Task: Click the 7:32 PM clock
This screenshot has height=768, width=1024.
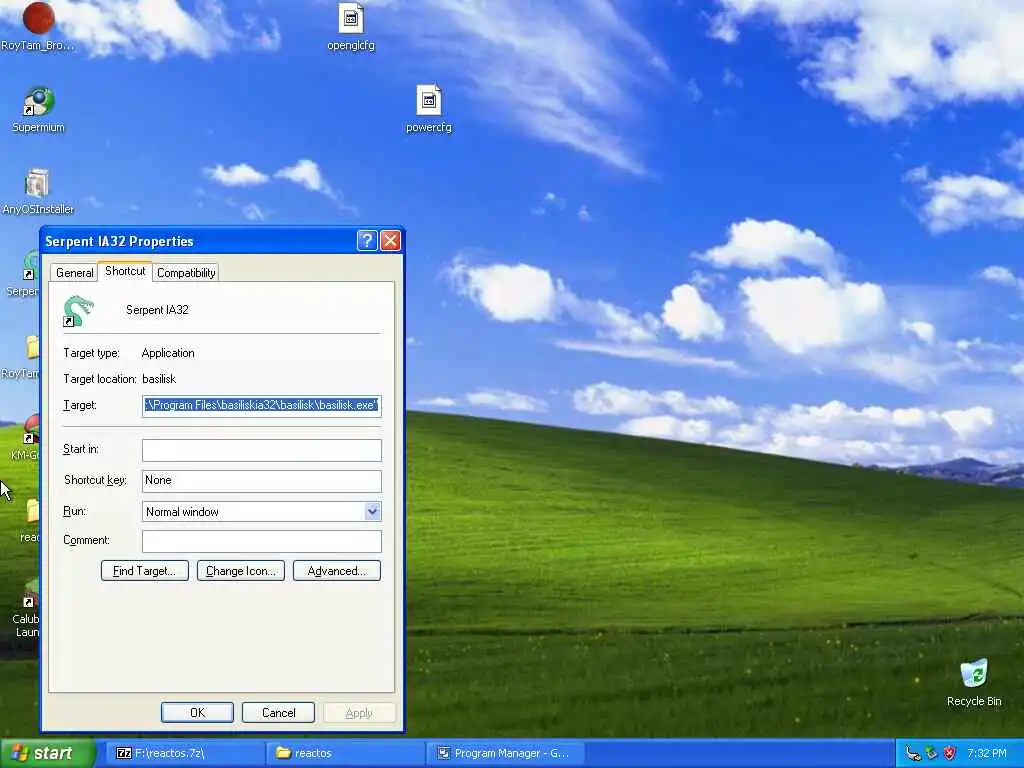Action: pyautogui.click(x=987, y=753)
